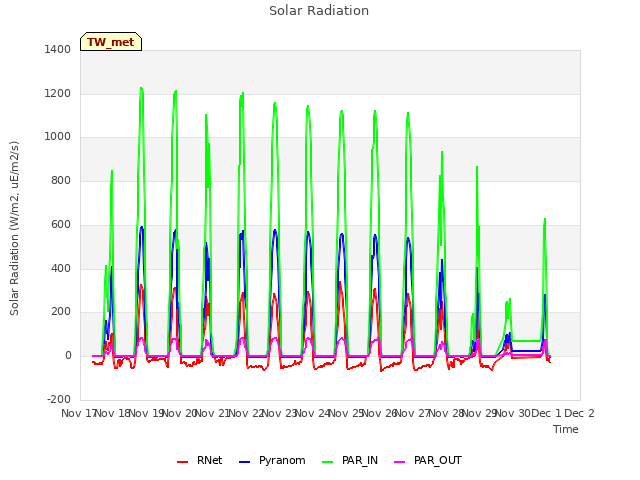Toggle the Pyranom legend entry

pyautogui.click(x=272, y=460)
